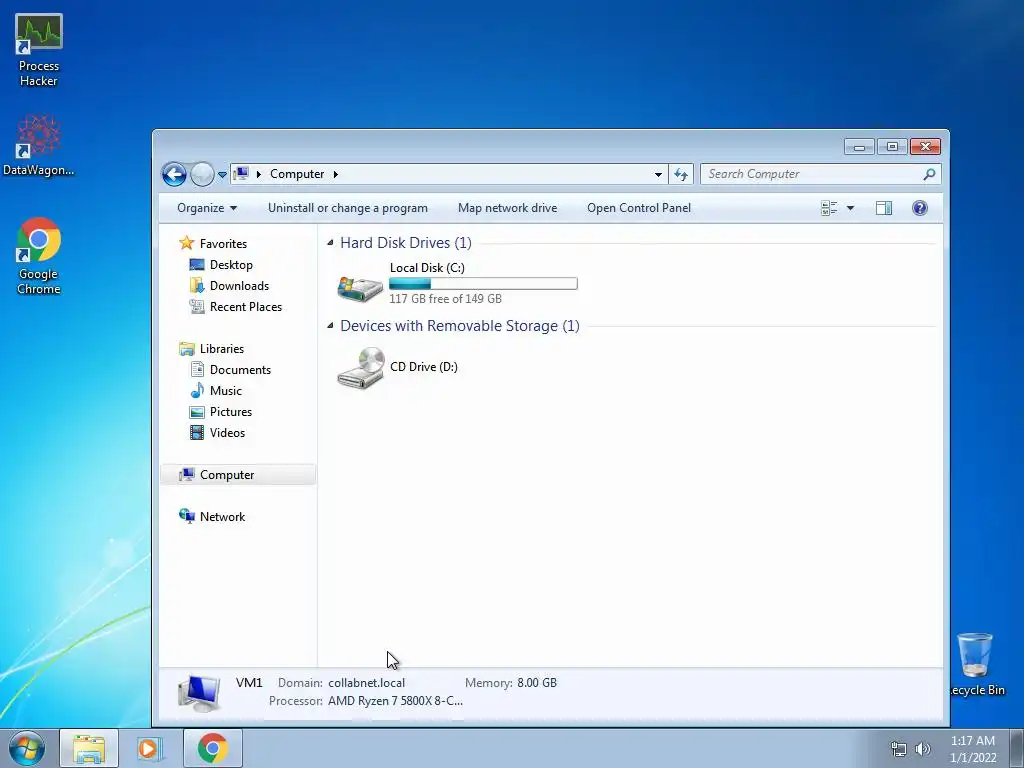Collapse Devices with Removable Storage group
Viewport: 1024px width, 768px height.
tap(330, 326)
